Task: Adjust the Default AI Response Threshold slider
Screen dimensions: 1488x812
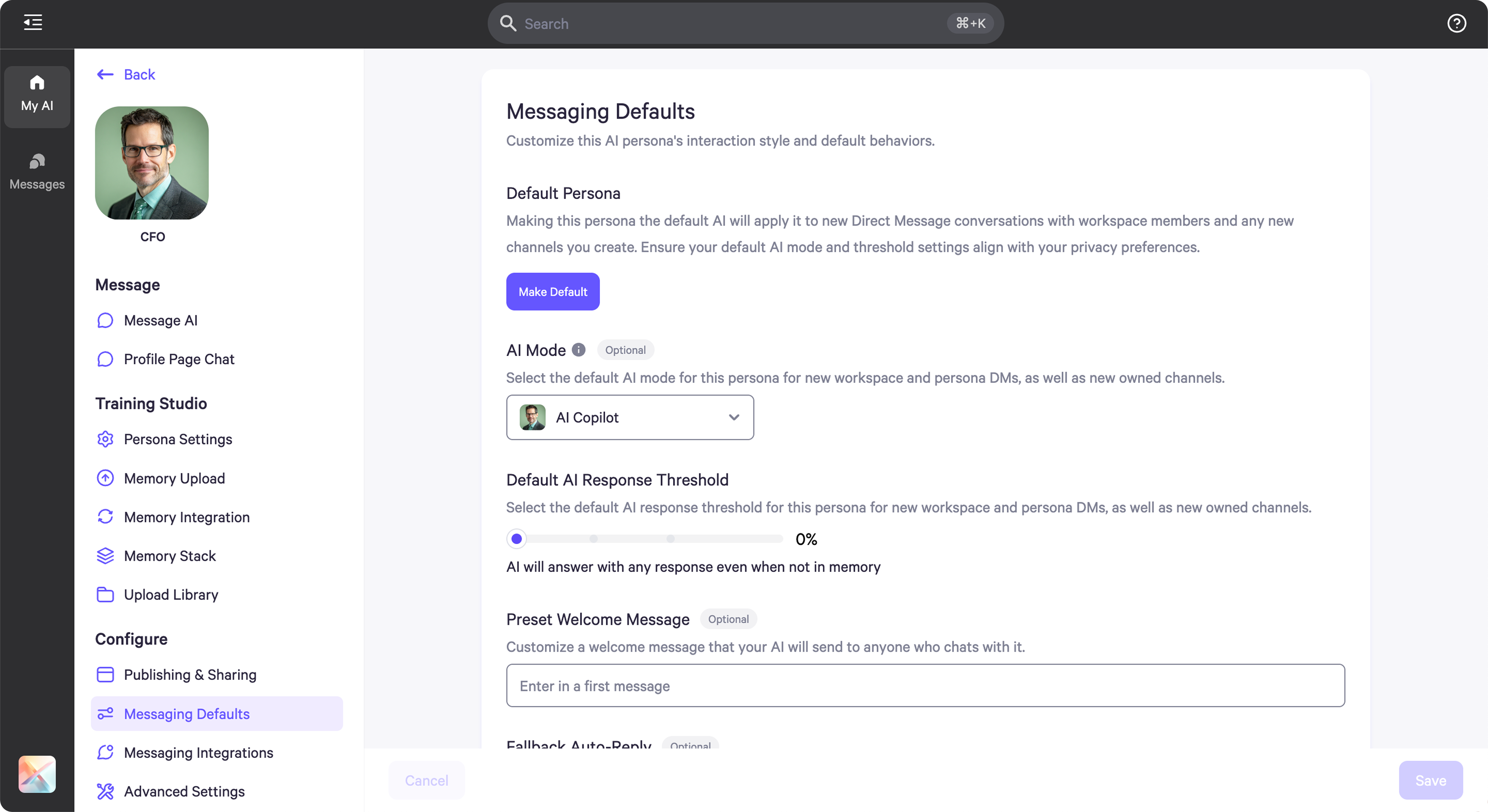Action: (516, 538)
